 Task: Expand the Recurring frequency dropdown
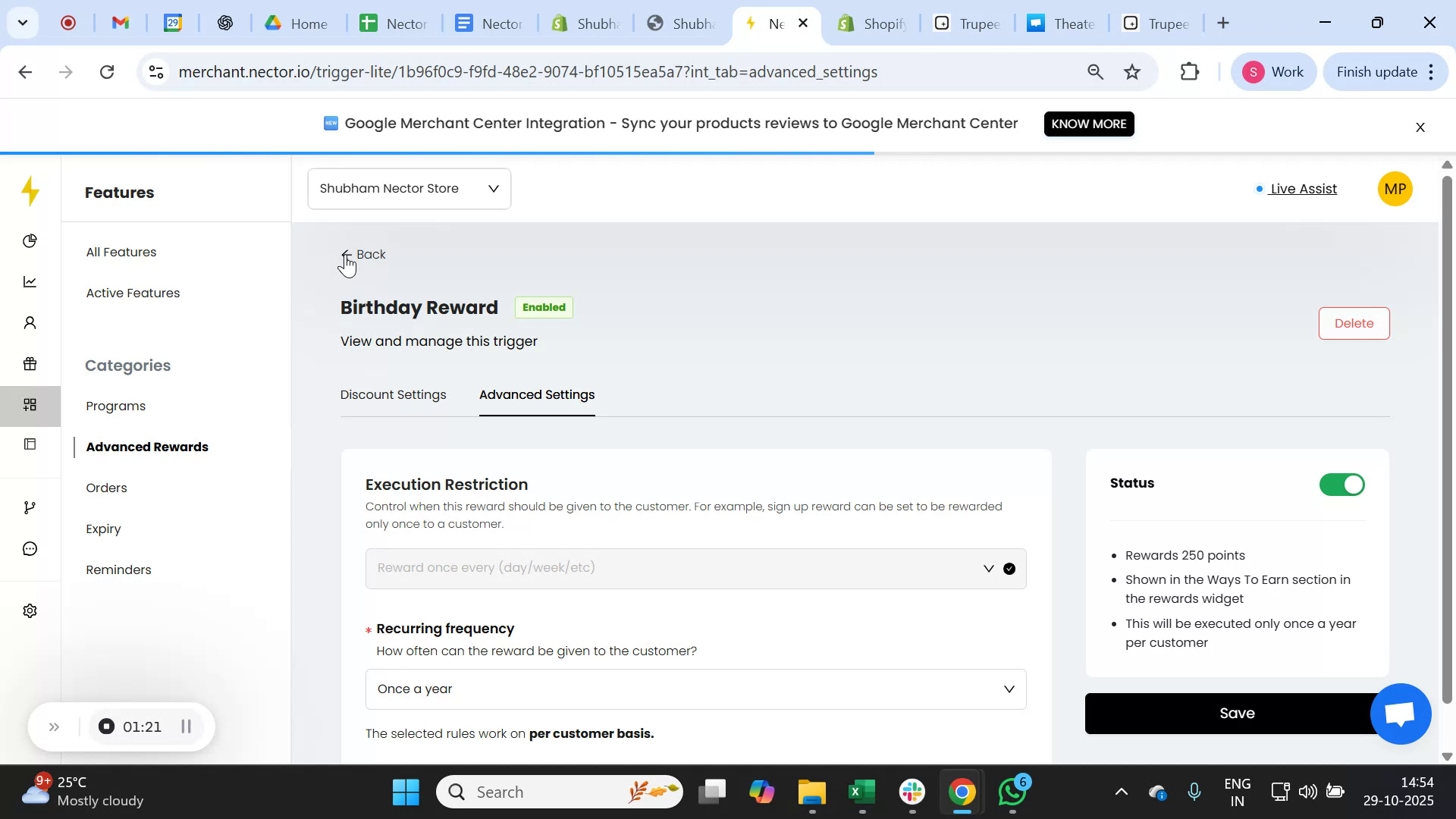[x=1009, y=689]
